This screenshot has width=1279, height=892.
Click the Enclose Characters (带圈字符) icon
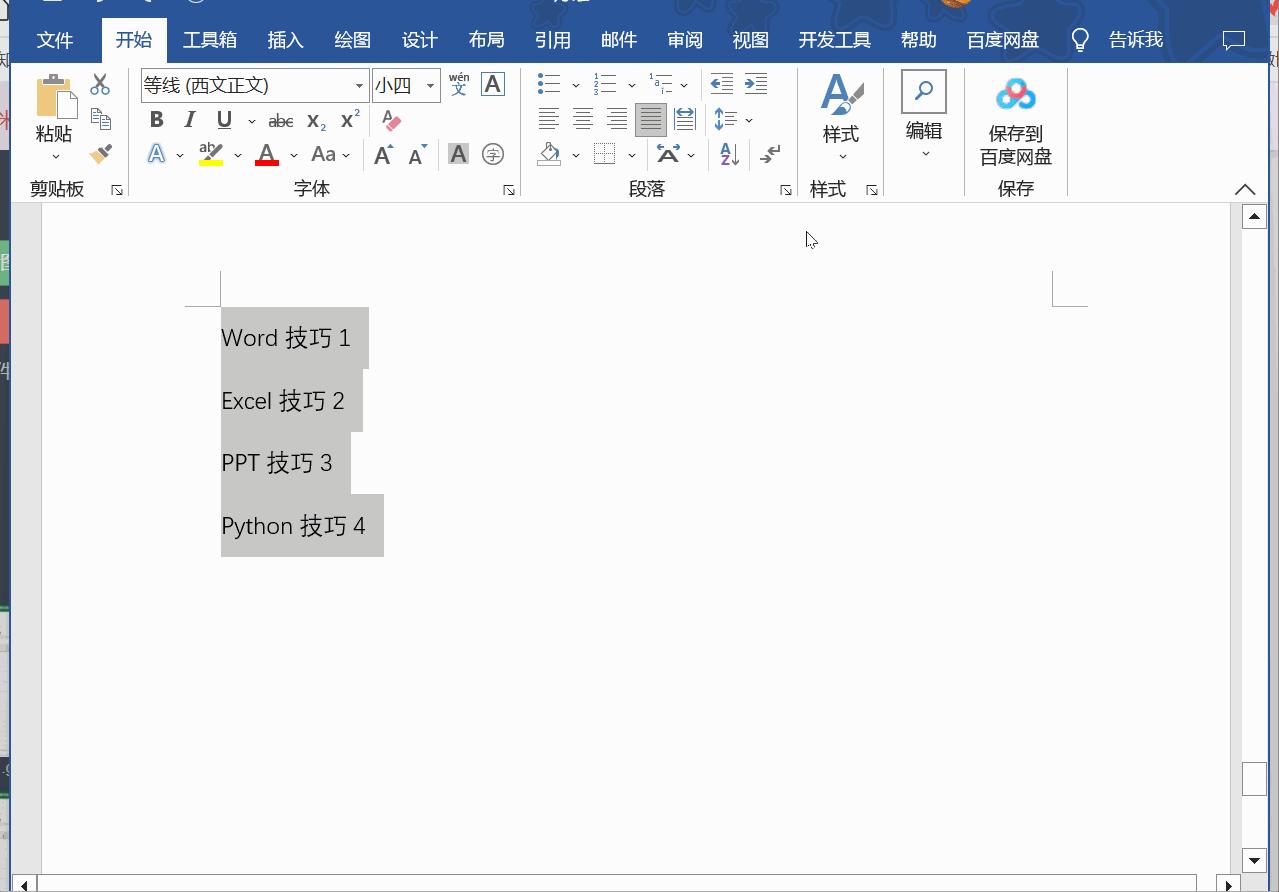[x=492, y=154]
